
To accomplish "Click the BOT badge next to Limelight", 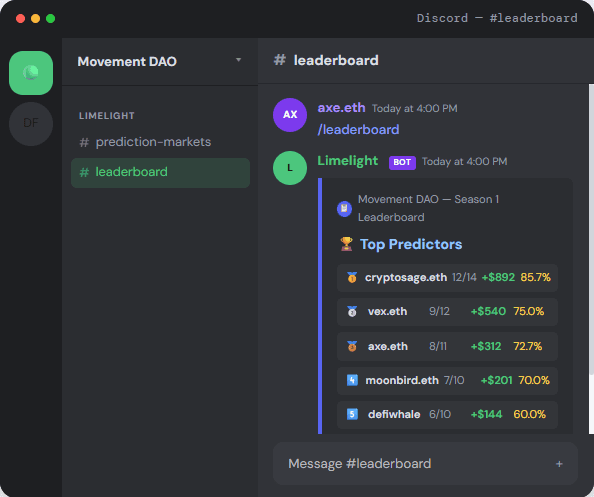I will coord(402,162).
